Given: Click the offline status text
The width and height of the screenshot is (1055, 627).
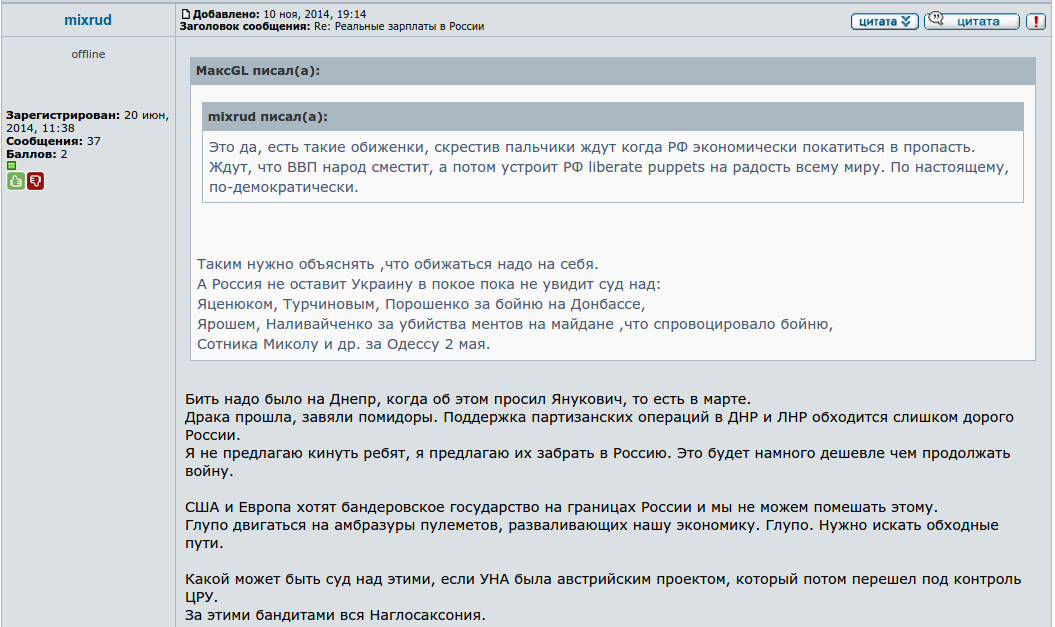Looking at the screenshot, I should coord(88,54).
